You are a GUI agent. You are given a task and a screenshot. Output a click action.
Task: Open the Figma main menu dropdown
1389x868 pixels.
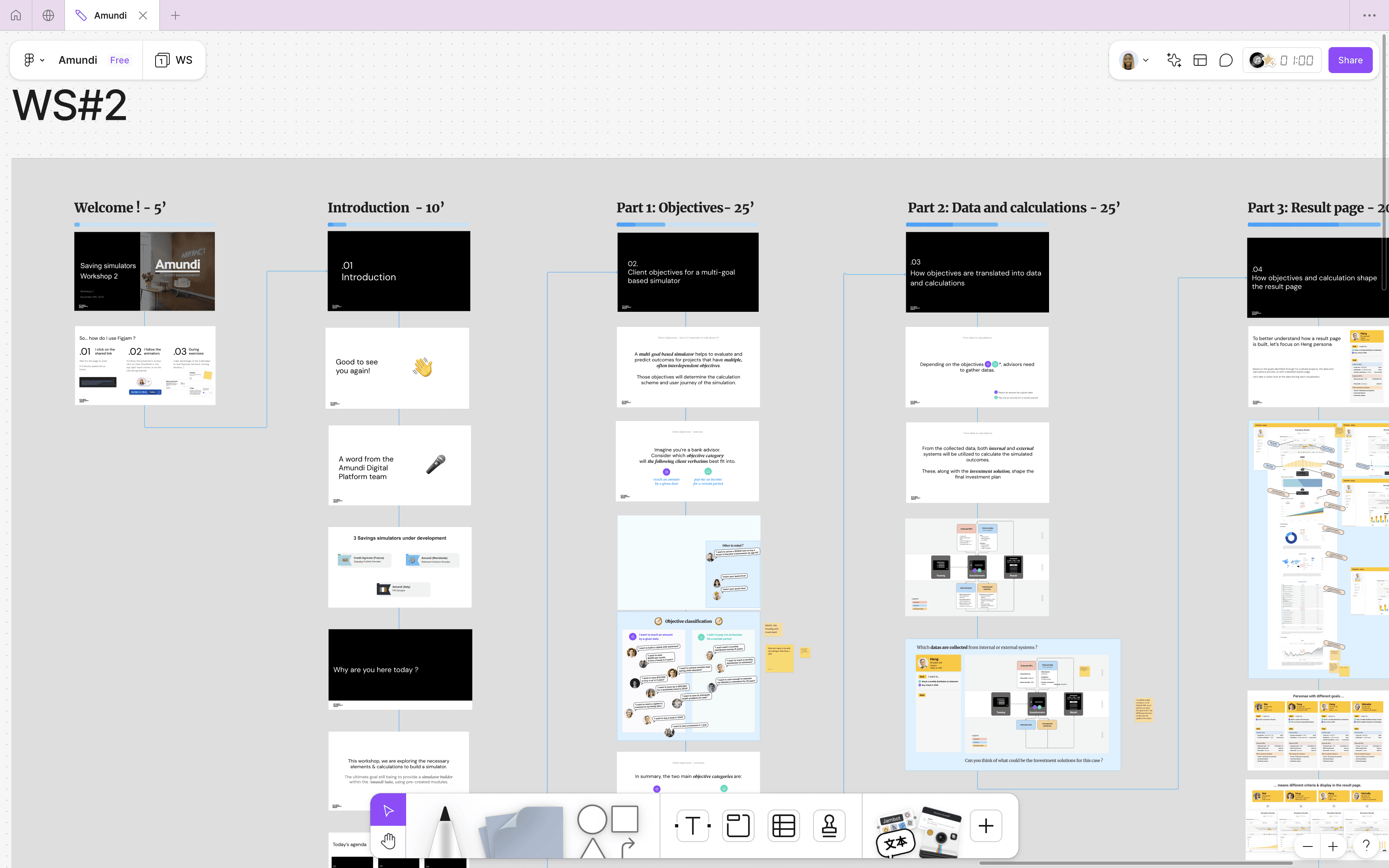pyautogui.click(x=33, y=60)
